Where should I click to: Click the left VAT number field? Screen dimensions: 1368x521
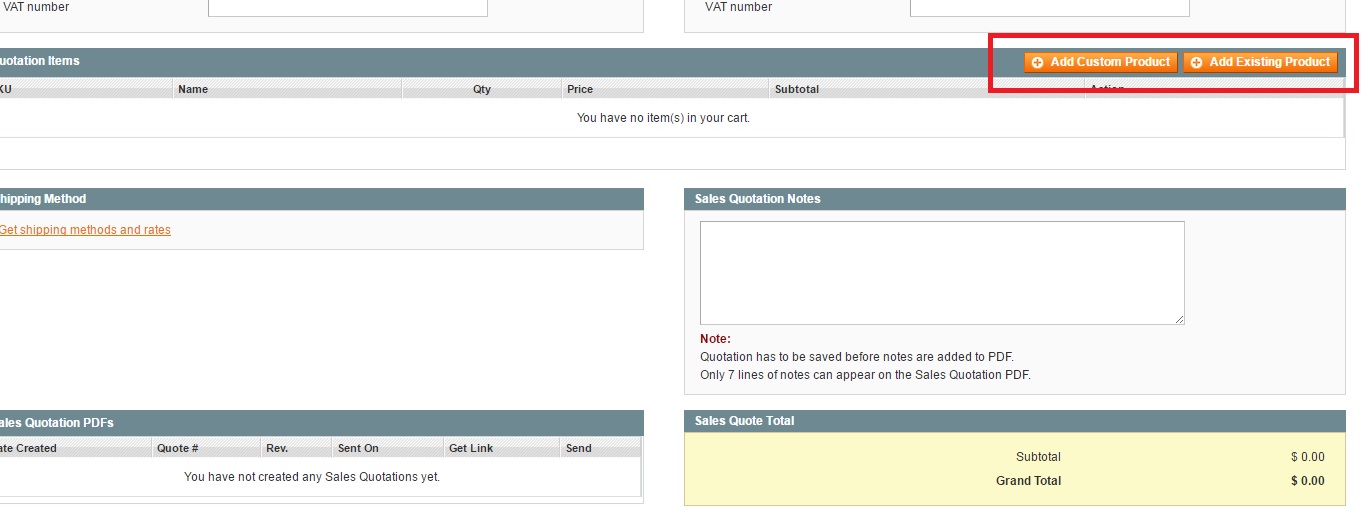[x=347, y=7]
